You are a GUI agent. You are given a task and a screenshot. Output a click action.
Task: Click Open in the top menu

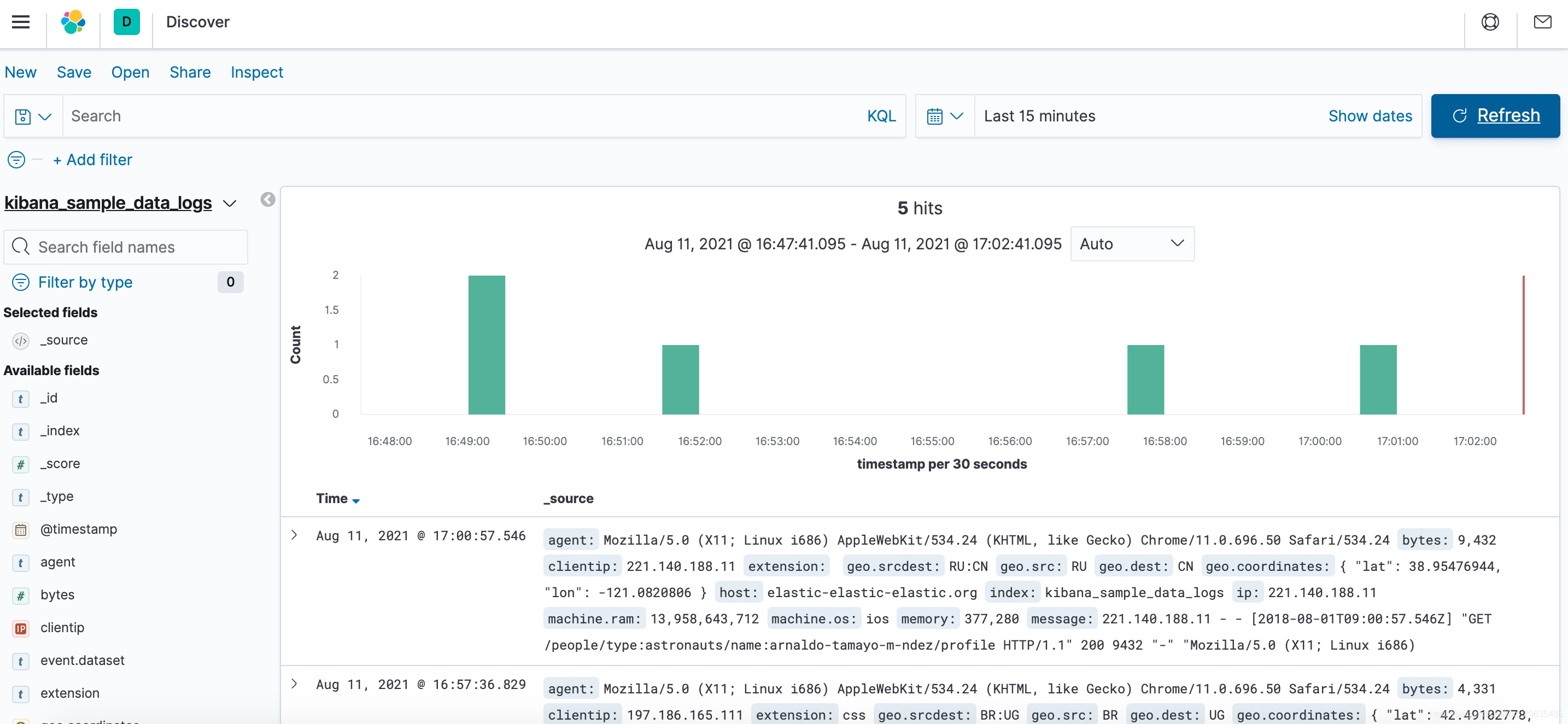point(130,73)
